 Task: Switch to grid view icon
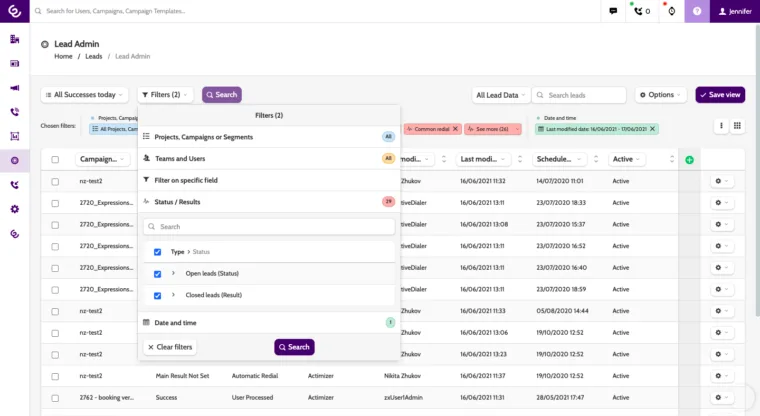(x=737, y=126)
